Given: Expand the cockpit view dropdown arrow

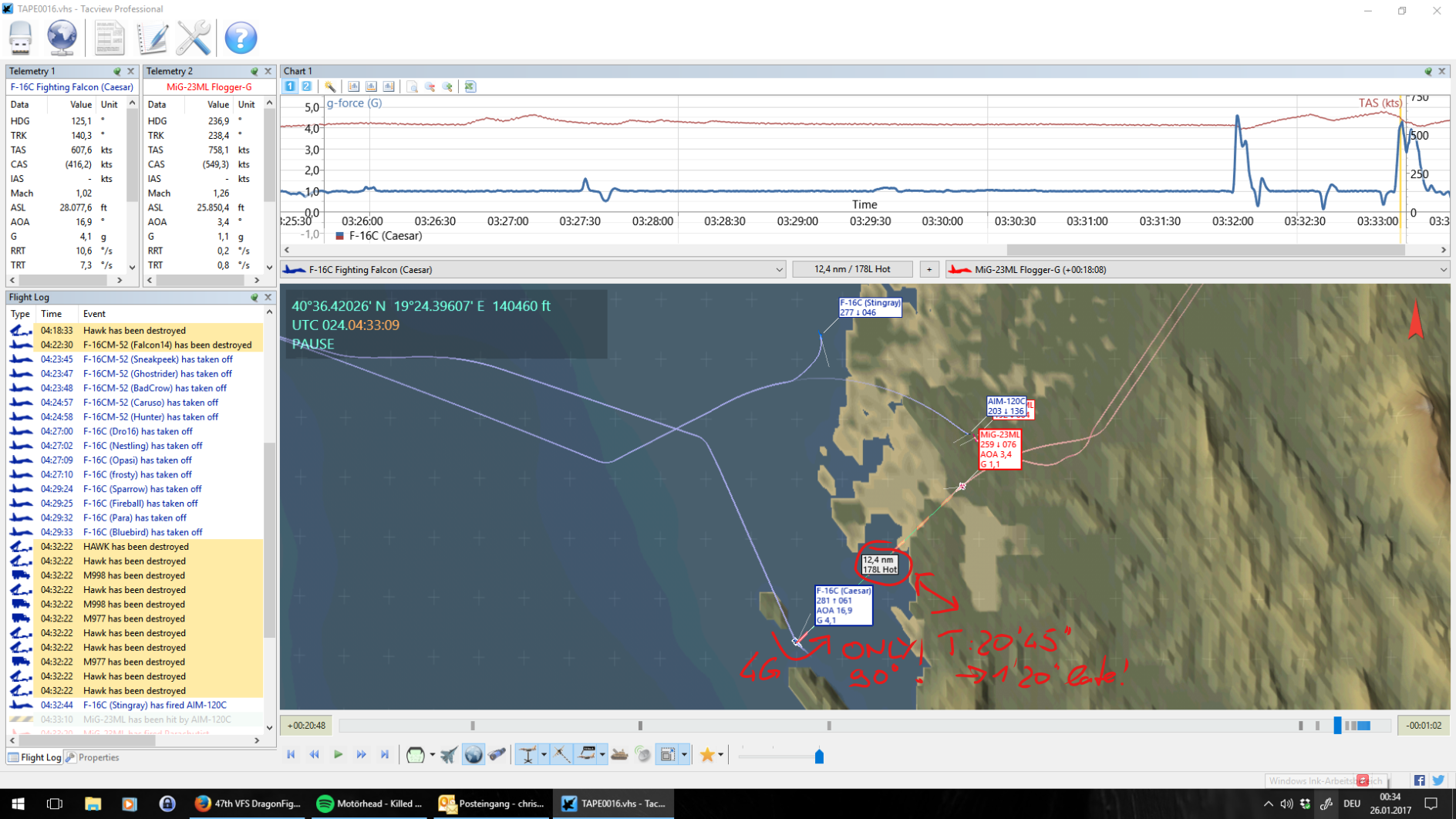Looking at the screenshot, I should tap(432, 755).
